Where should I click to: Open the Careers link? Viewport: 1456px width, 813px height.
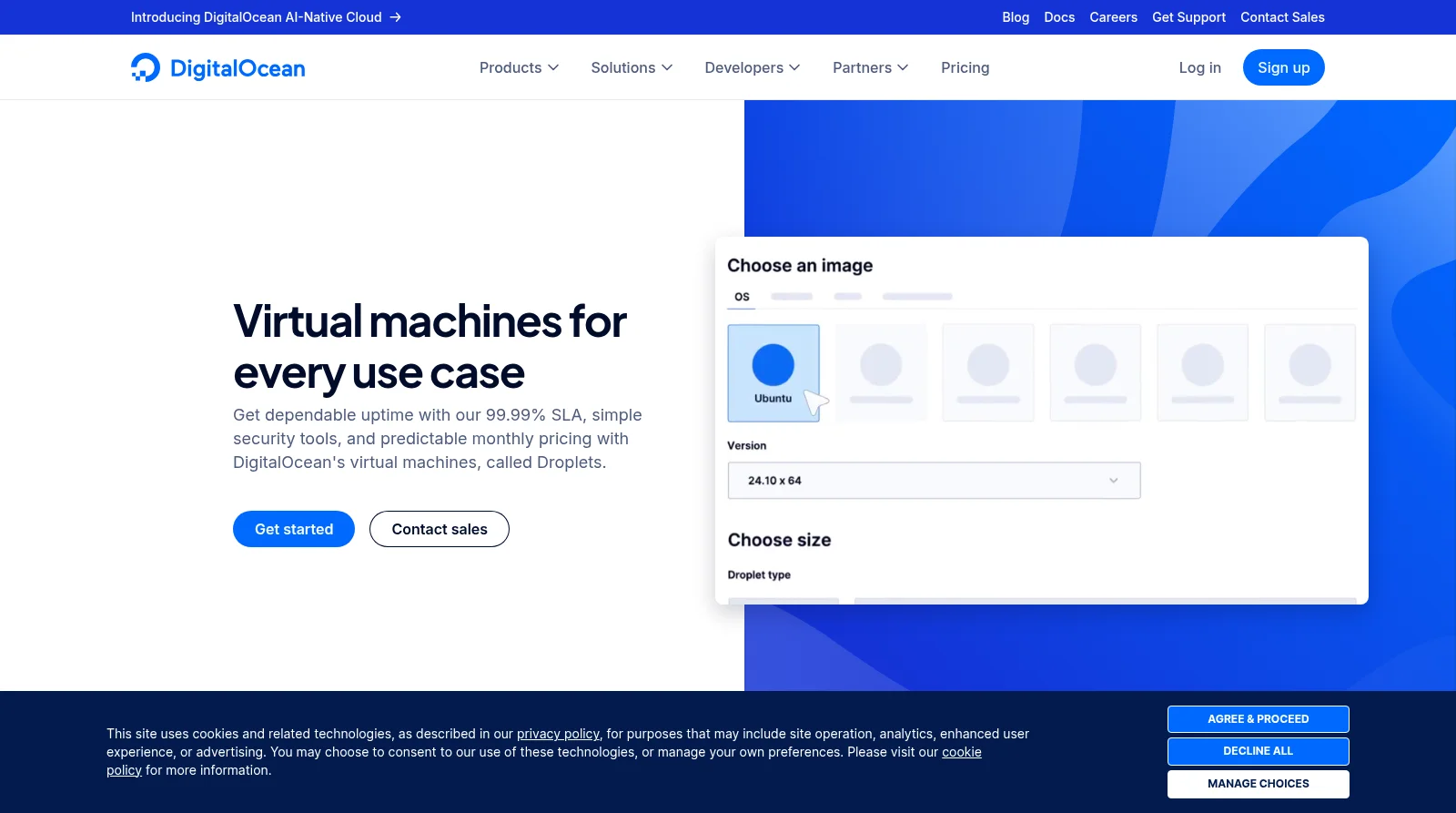click(1113, 17)
